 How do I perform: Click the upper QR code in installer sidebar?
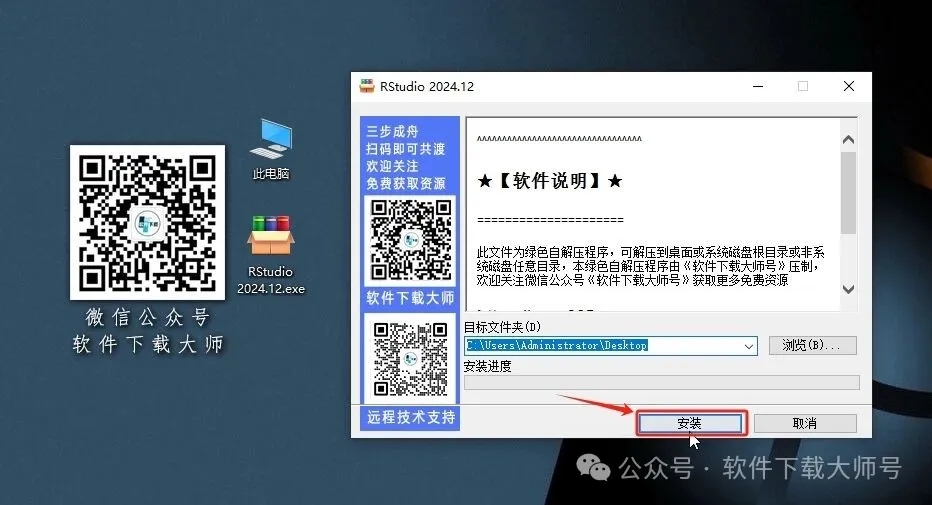[x=411, y=240]
